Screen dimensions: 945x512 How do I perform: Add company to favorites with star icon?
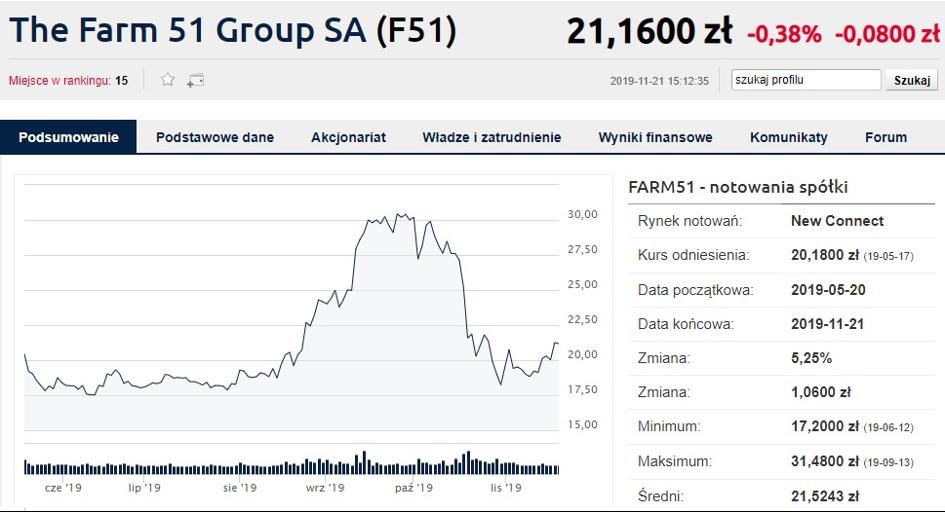tap(168, 80)
